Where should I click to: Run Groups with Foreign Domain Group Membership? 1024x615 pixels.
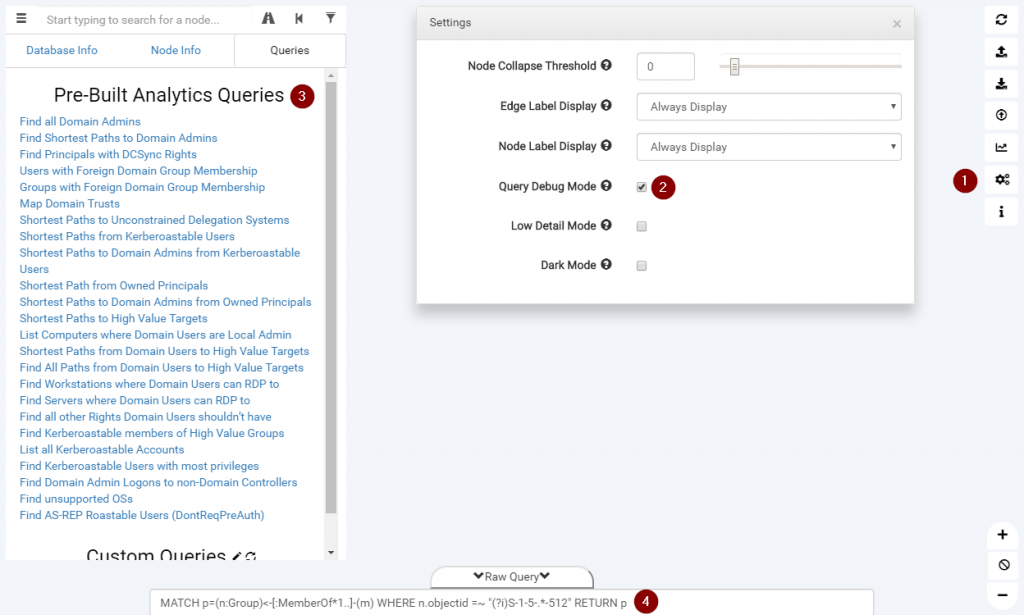[x=142, y=187]
